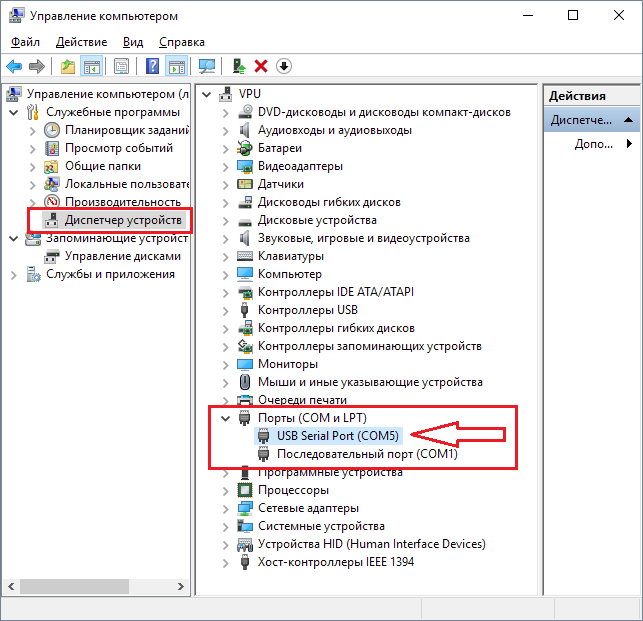Click the Disable device down-arrow icon
This screenshot has height=621, width=643.
[x=284, y=66]
